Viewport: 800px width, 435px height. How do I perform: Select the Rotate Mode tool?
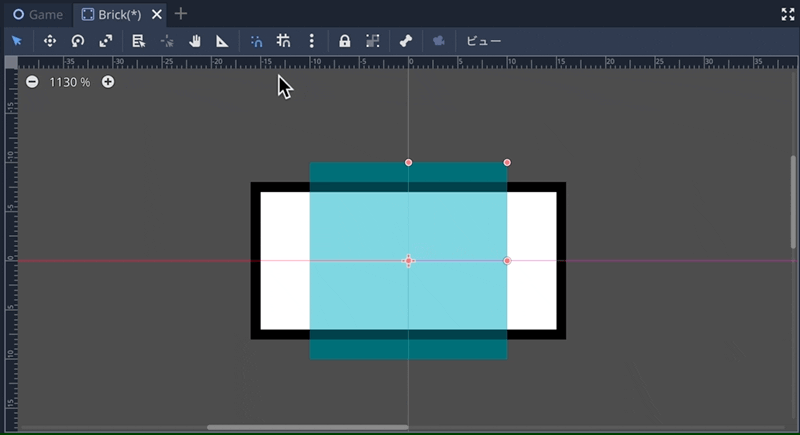(78, 41)
